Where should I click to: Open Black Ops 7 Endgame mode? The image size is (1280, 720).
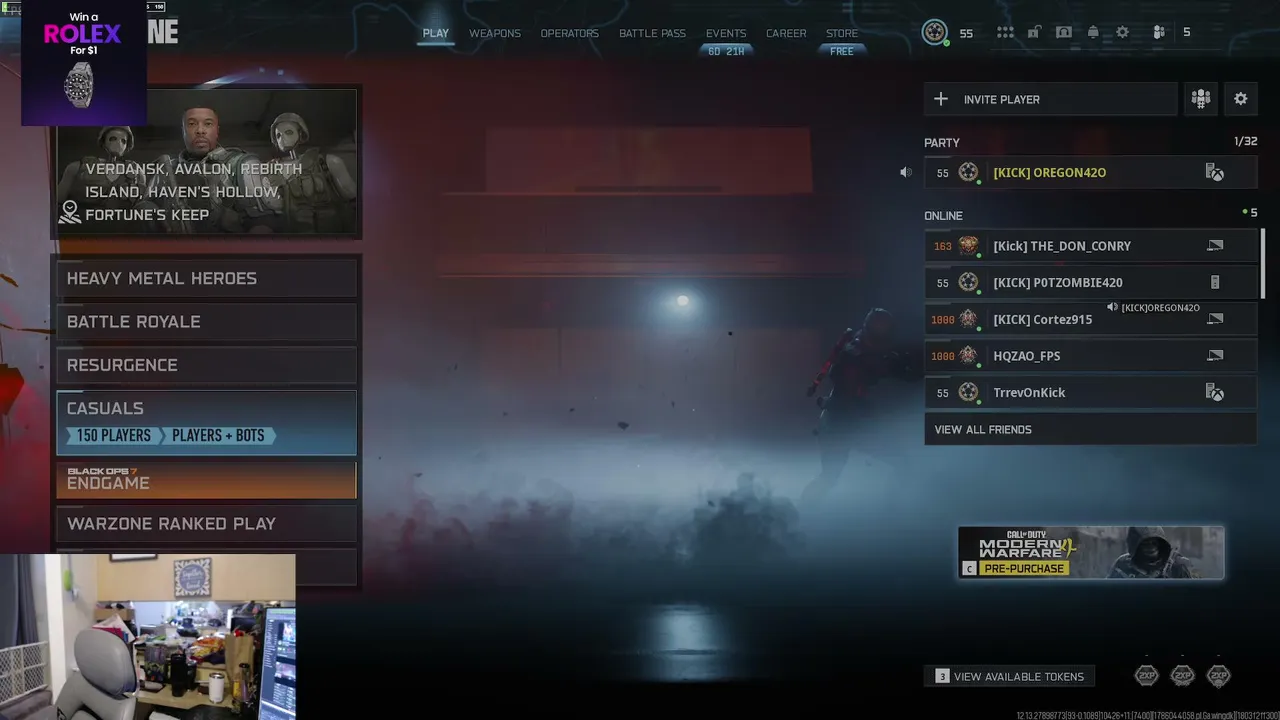(x=207, y=480)
